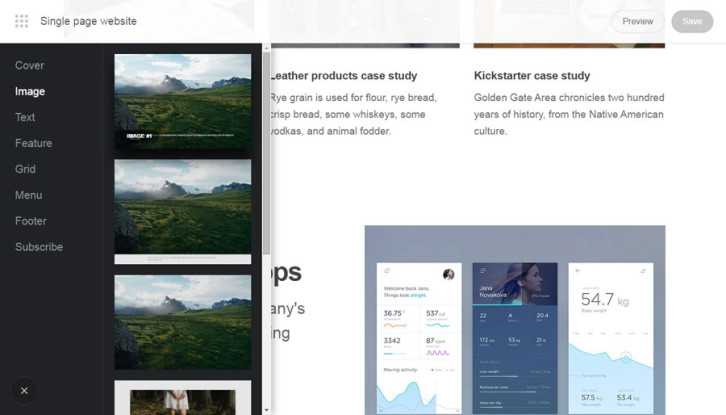
Task: Open the Text block category
Action: tap(25, 117)
